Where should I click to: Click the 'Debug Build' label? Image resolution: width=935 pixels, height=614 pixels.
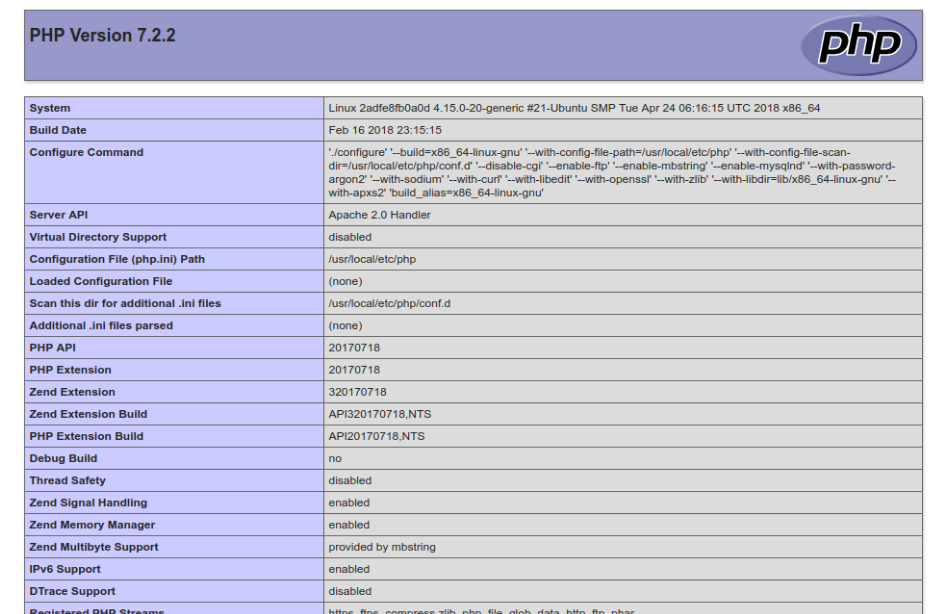(63, 458)
